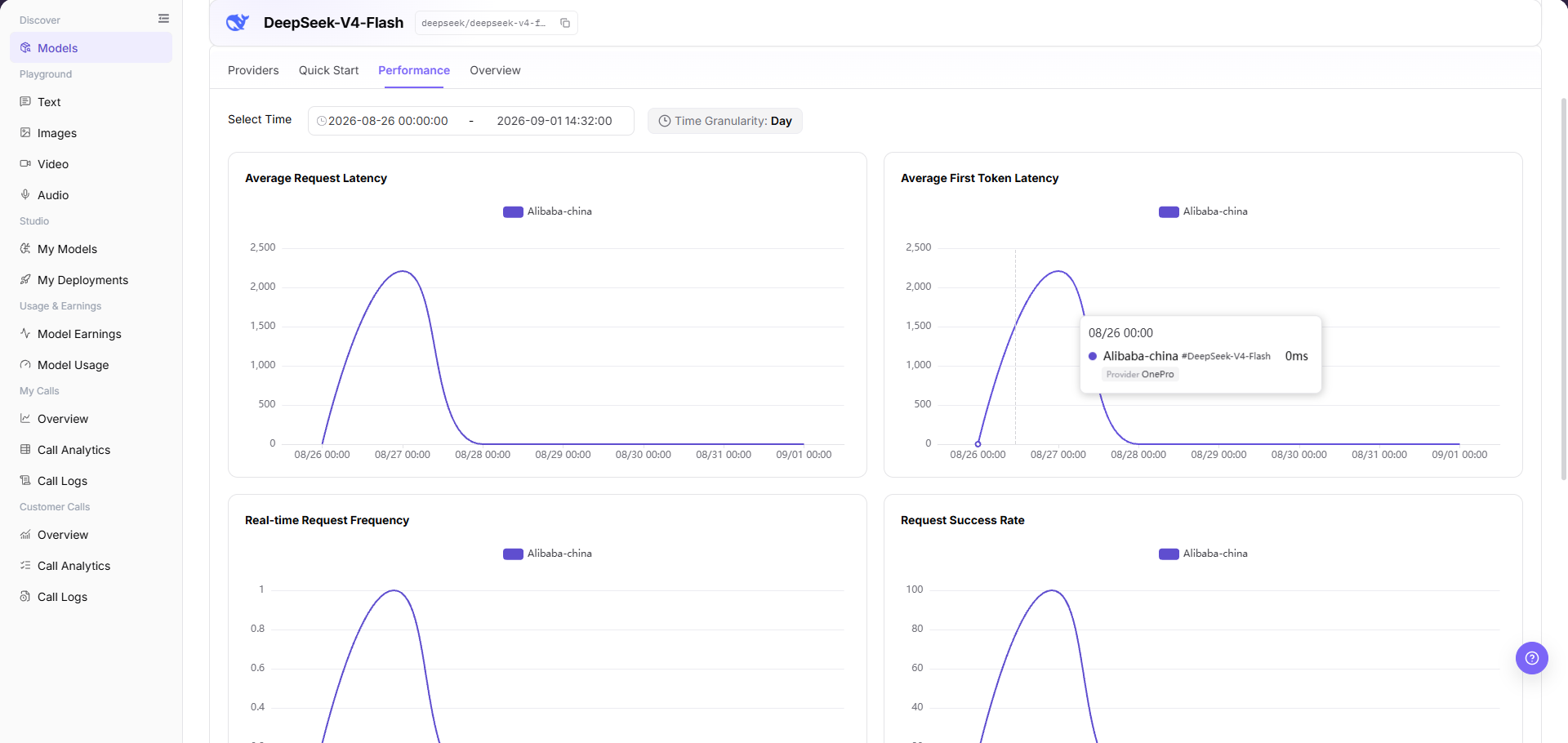Edit the start time 2026-08-26 00:00:00

click(x=388, y=121)
